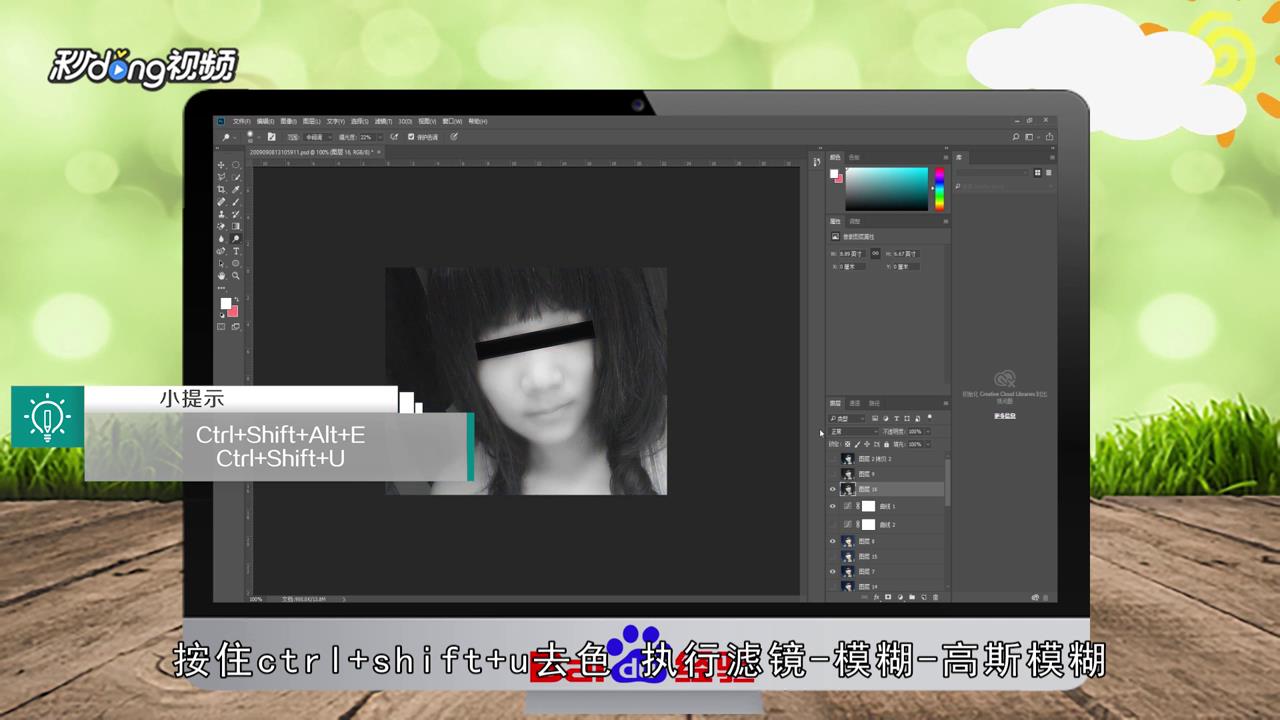1280x720 pixels.
Task: Click the rainbow hue slider strip
Action: coord(939,189)
